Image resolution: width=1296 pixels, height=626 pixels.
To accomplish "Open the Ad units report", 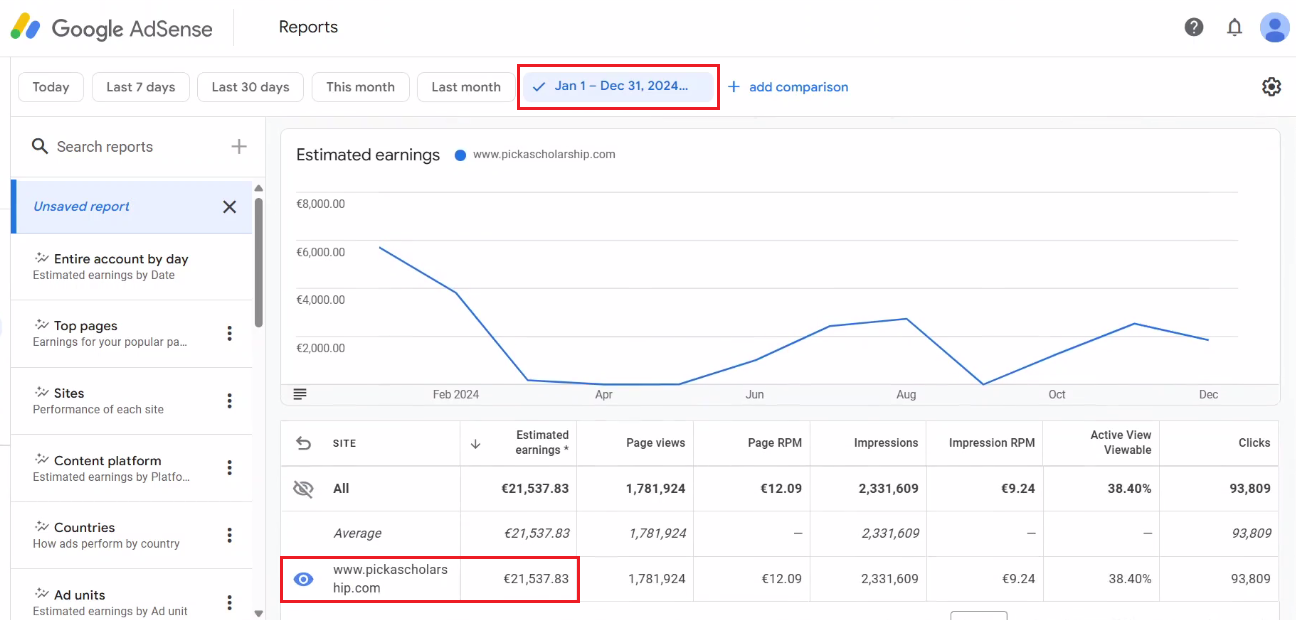I will point(132,597).
